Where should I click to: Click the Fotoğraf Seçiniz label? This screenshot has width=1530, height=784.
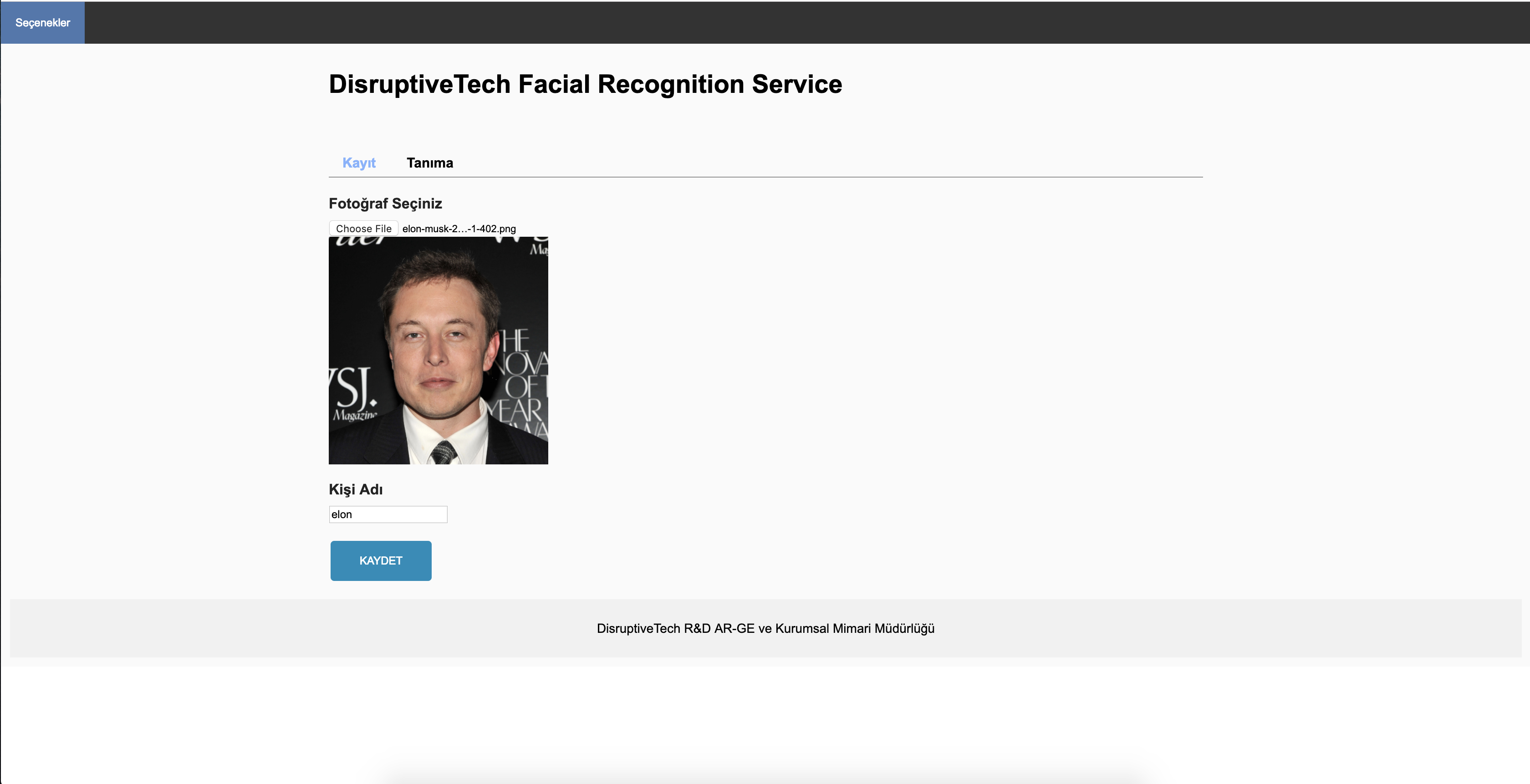(386, 204)
